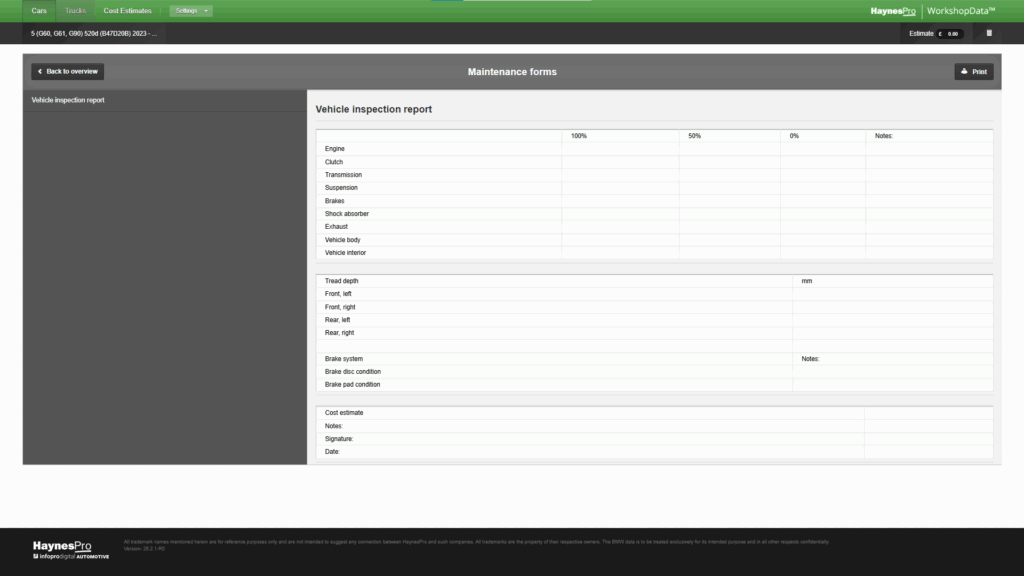Click the Brakes 50% cell
The image size is (1024, 576).
tap(729, 201)
